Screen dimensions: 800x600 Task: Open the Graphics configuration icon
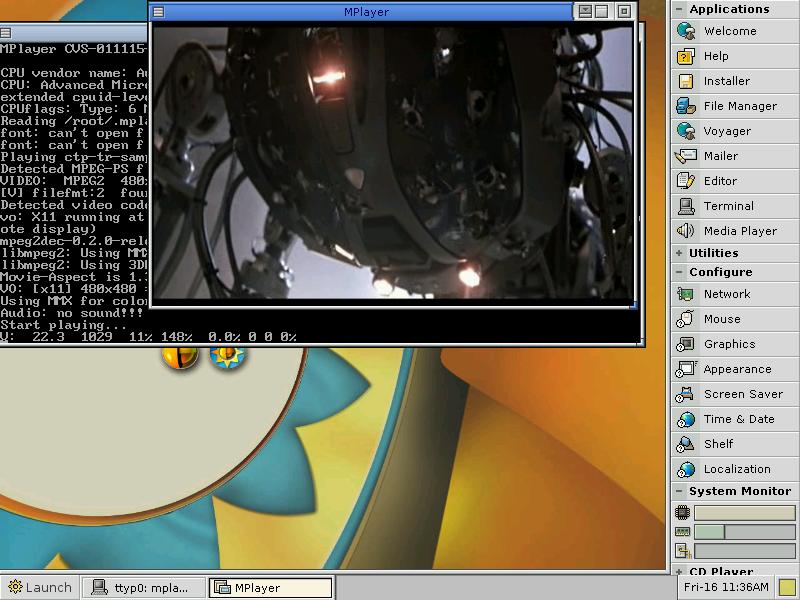[686, 344]
